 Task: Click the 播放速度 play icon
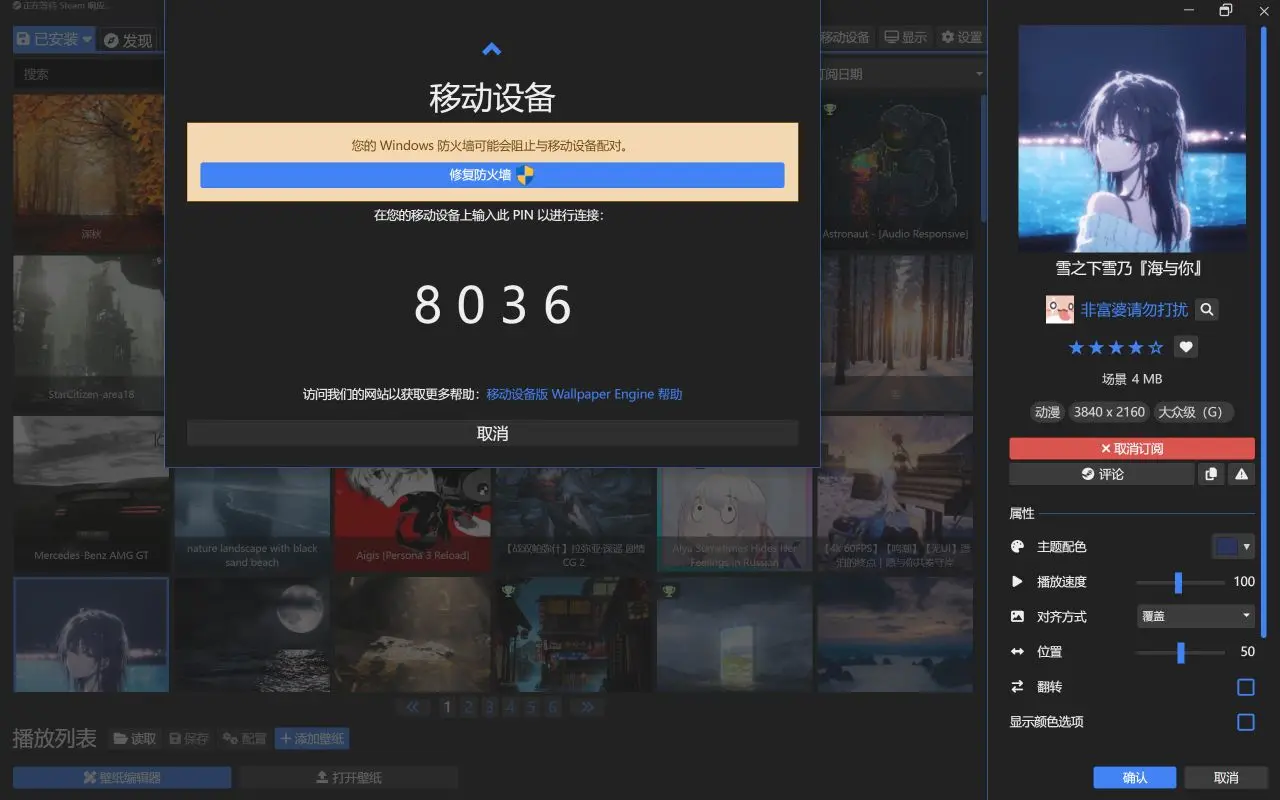1018,582
